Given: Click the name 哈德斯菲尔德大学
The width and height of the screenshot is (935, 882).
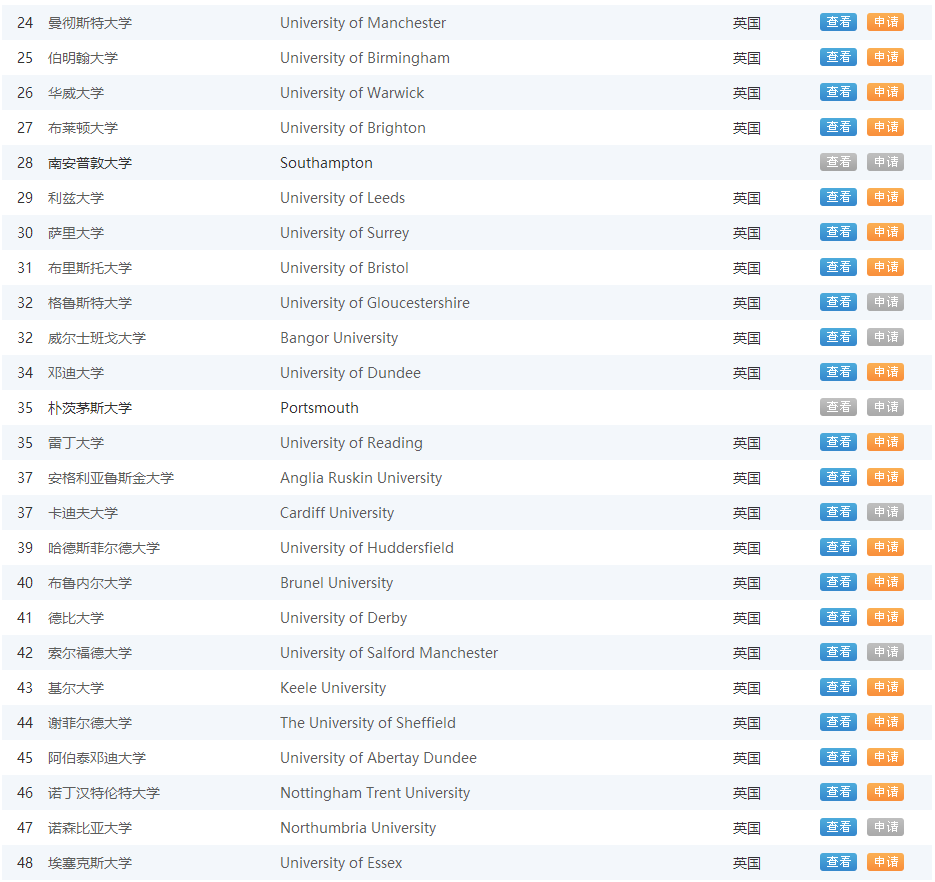Looking at the screenshot, I should pyautogui.click(x=104, y=548).
